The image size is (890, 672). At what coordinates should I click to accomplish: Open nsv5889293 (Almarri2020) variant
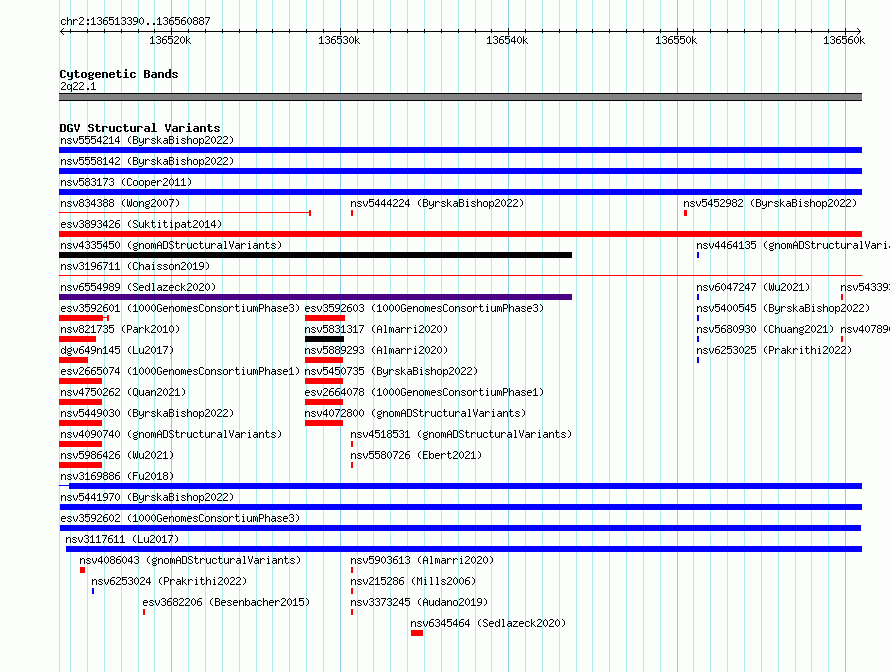[x=376, y=350]
